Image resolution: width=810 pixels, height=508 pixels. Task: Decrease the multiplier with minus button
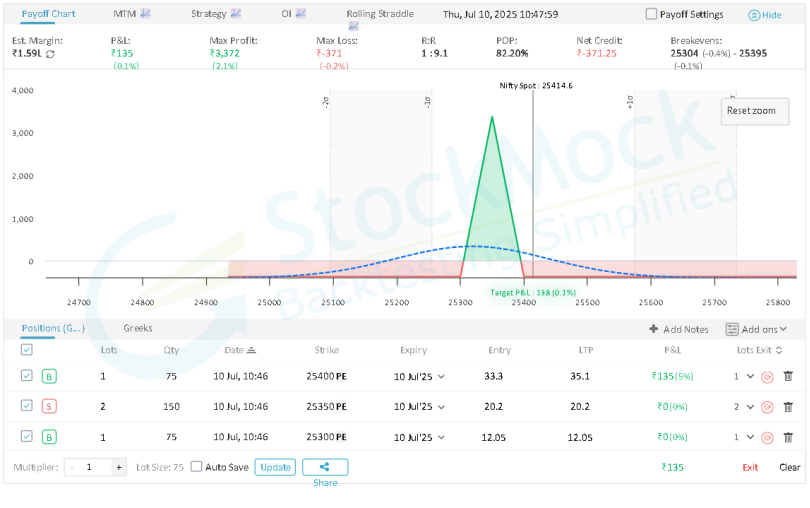[72, 467]
